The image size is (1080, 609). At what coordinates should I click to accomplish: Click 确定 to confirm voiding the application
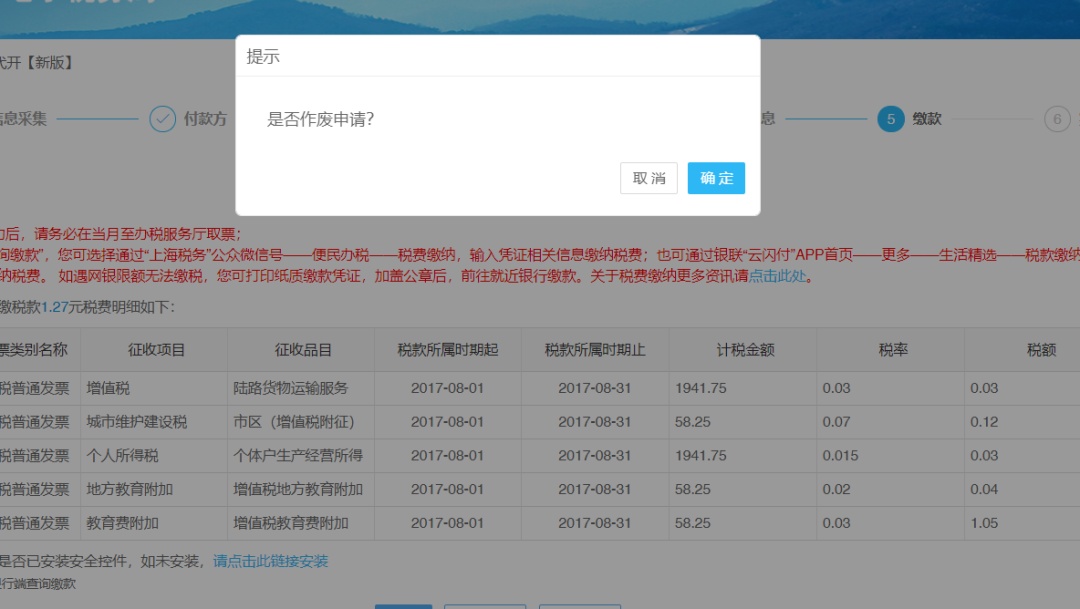tap(716, 178)
